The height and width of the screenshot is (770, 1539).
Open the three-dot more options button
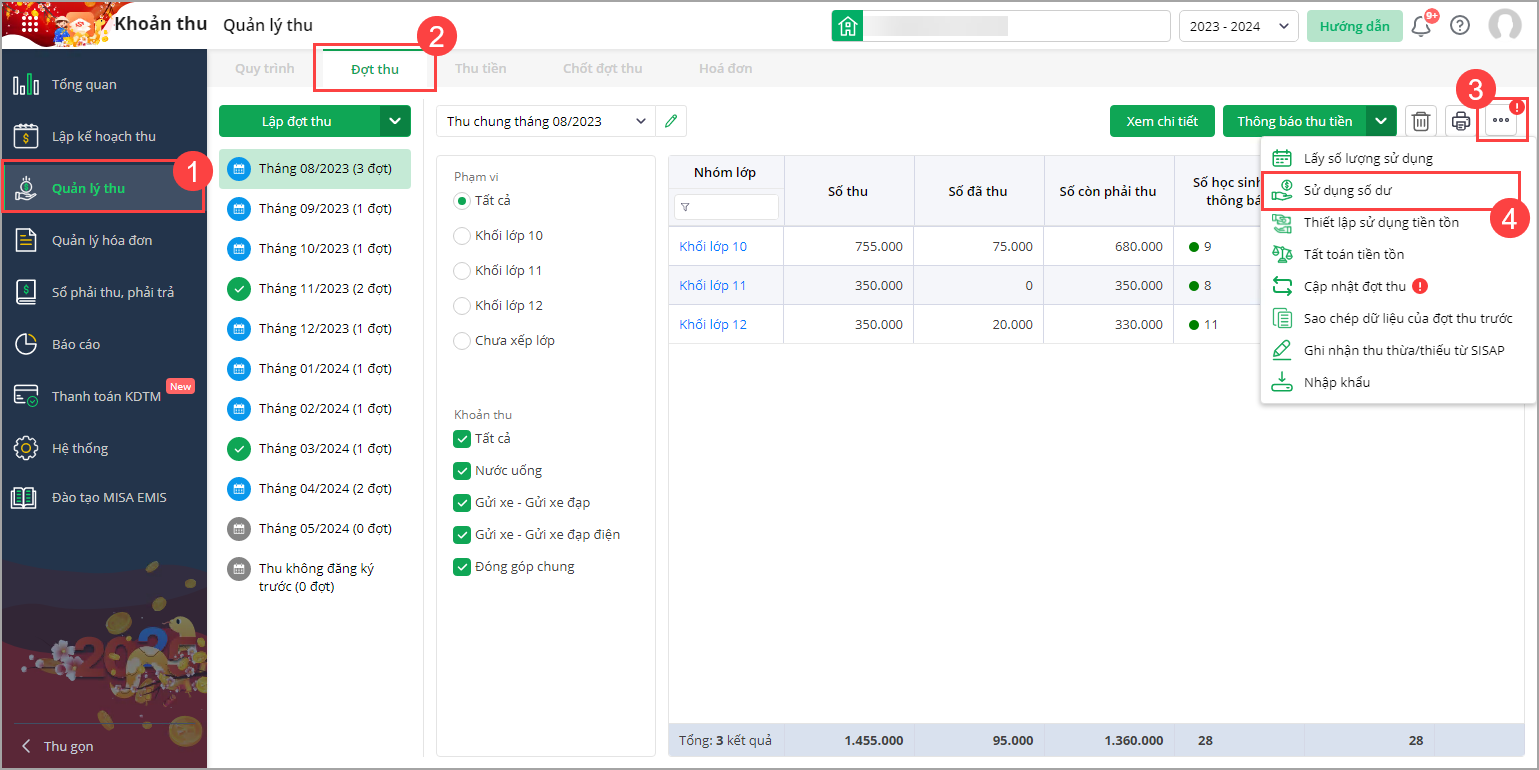1501,122
